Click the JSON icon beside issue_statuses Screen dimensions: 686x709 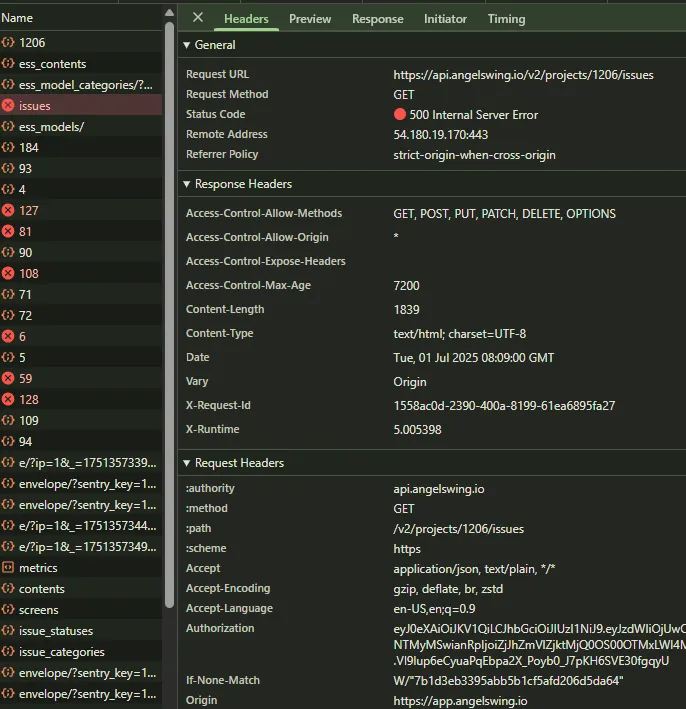pyautogui.click(x=9, y=631)
